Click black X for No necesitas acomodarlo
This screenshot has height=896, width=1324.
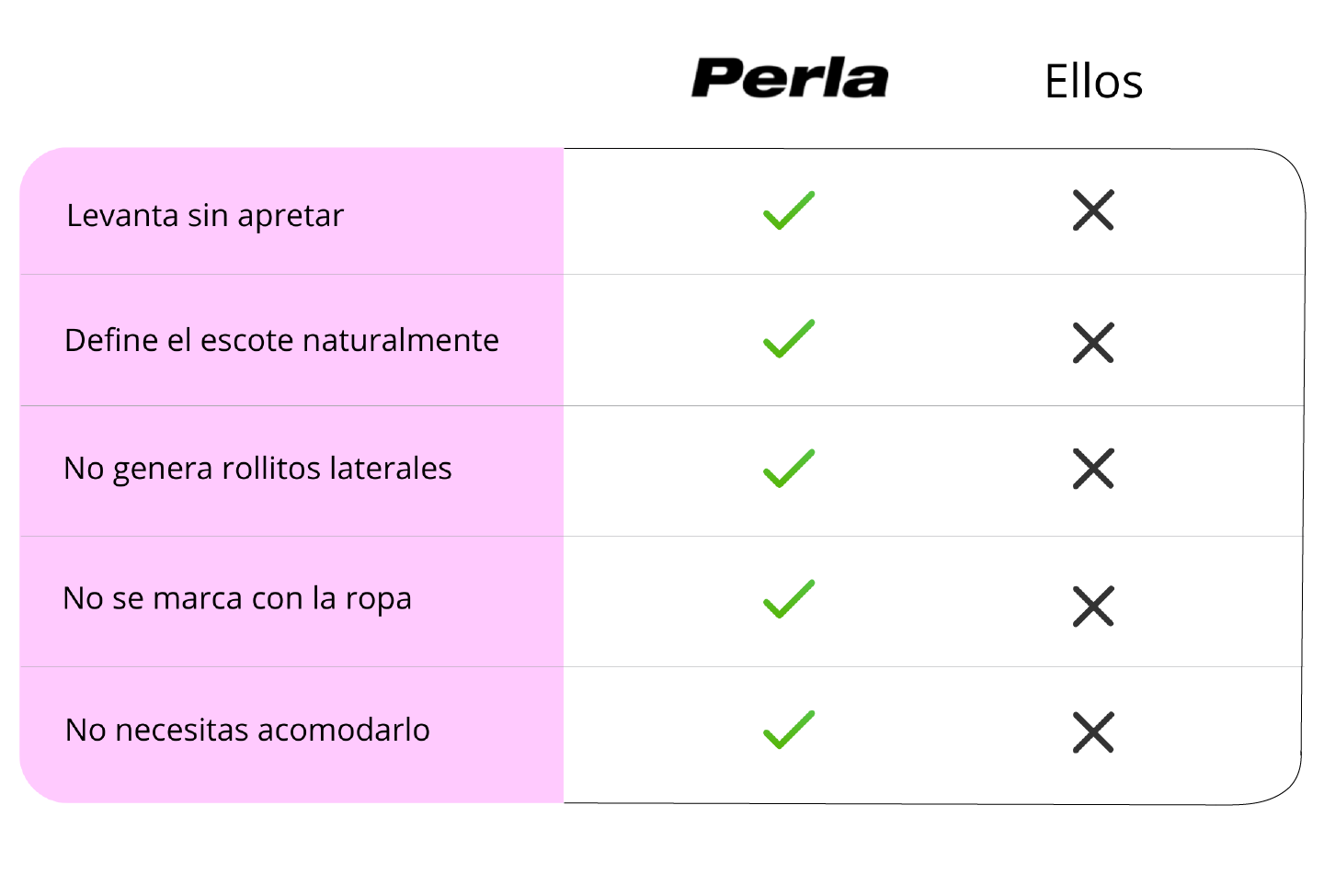1093,732
